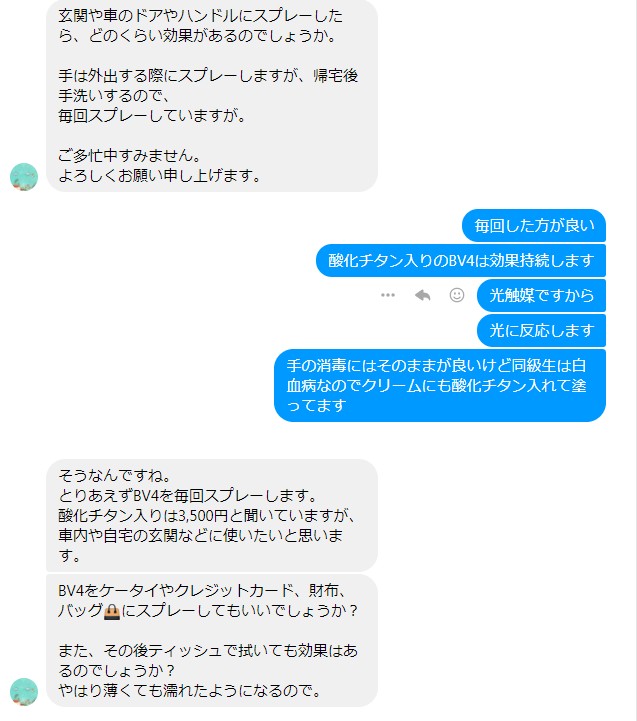Screen dimensions: 637x721
Task: Click the text よろしくお願い申し上げます
Action: pyautogui.click(x=160, y=175)
